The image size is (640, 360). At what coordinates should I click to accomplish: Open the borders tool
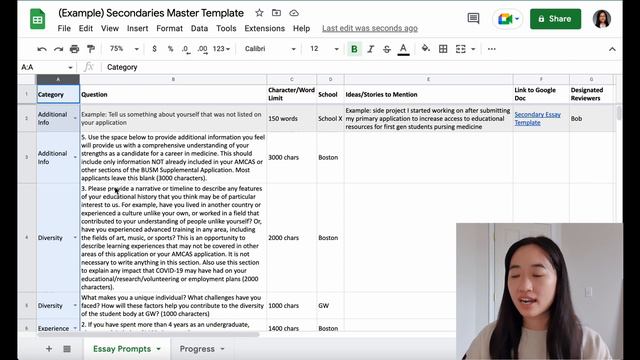[443, 49]
